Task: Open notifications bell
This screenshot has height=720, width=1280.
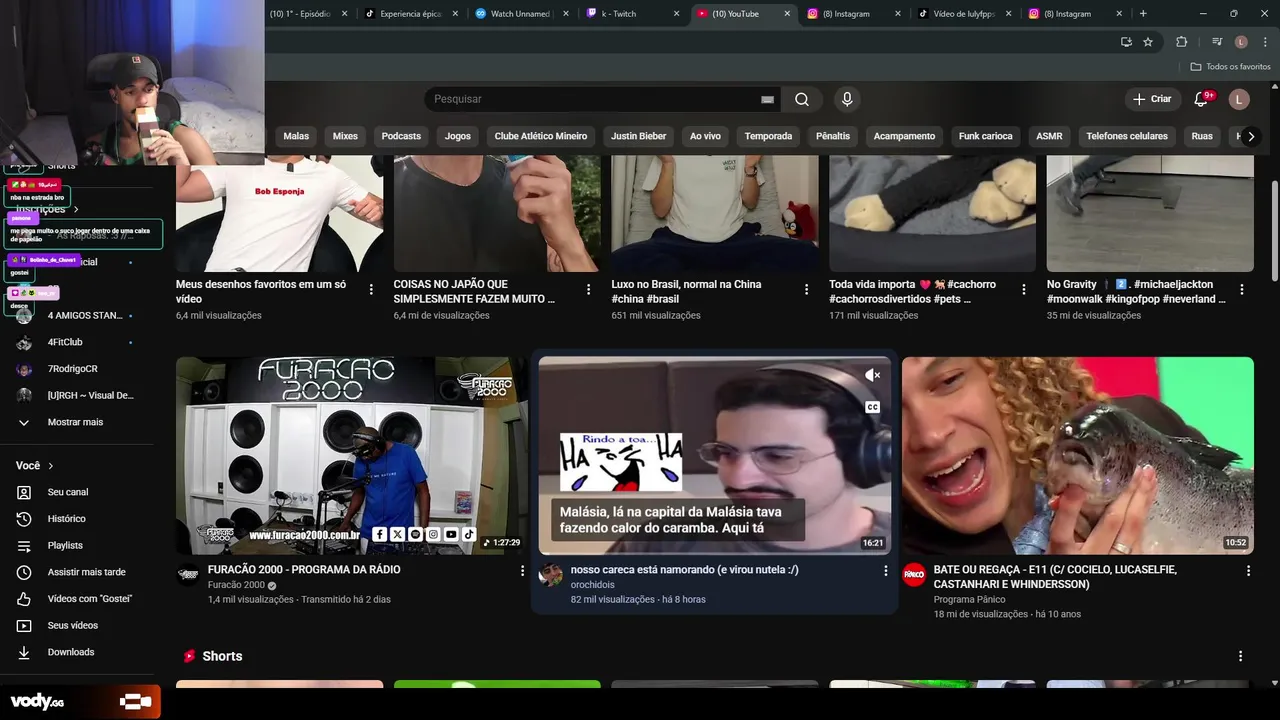Action: (x=1202, y=99)
